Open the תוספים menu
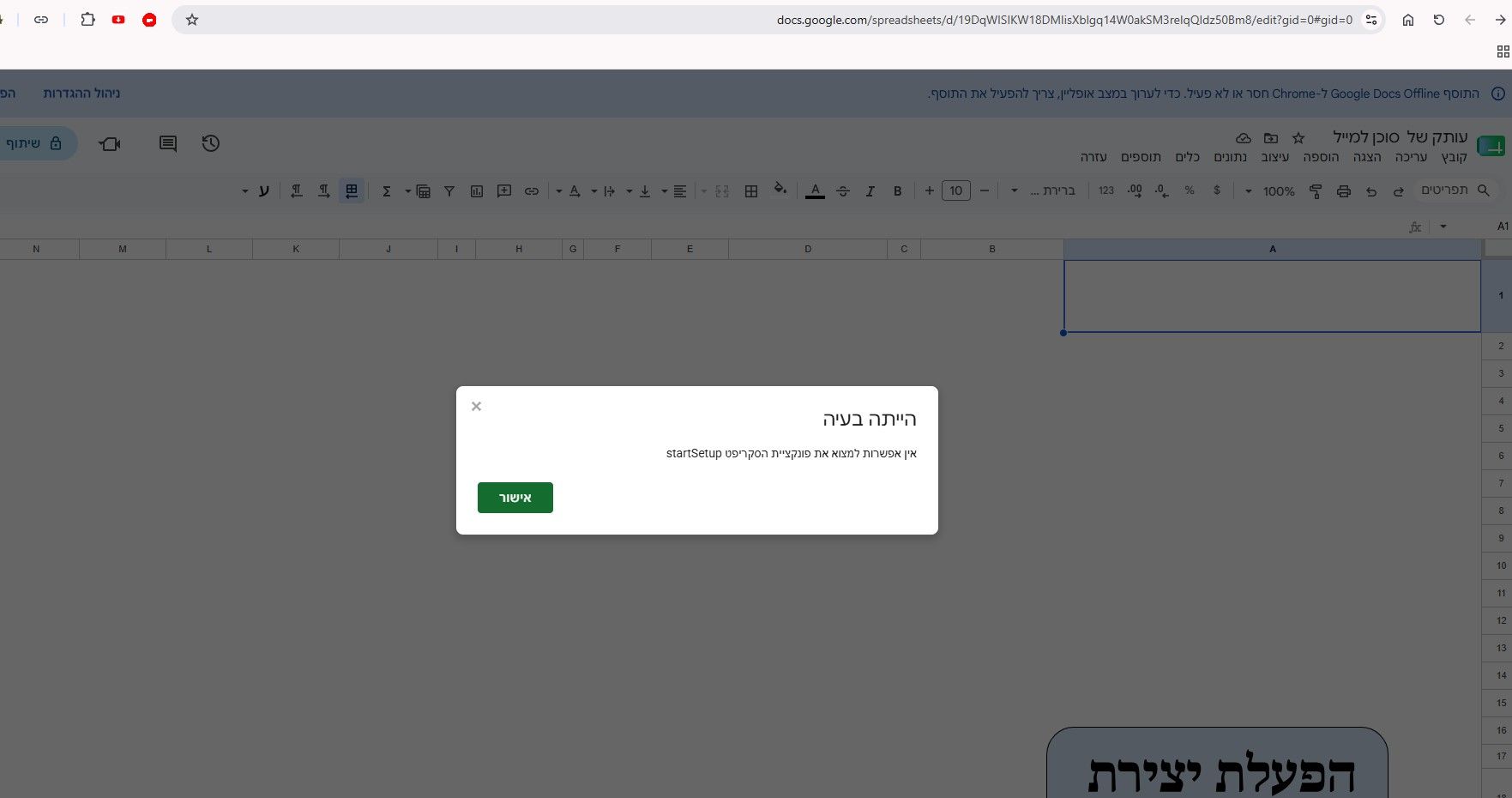Screen dimensions: 1512x798 click(x=1141, y=157)
